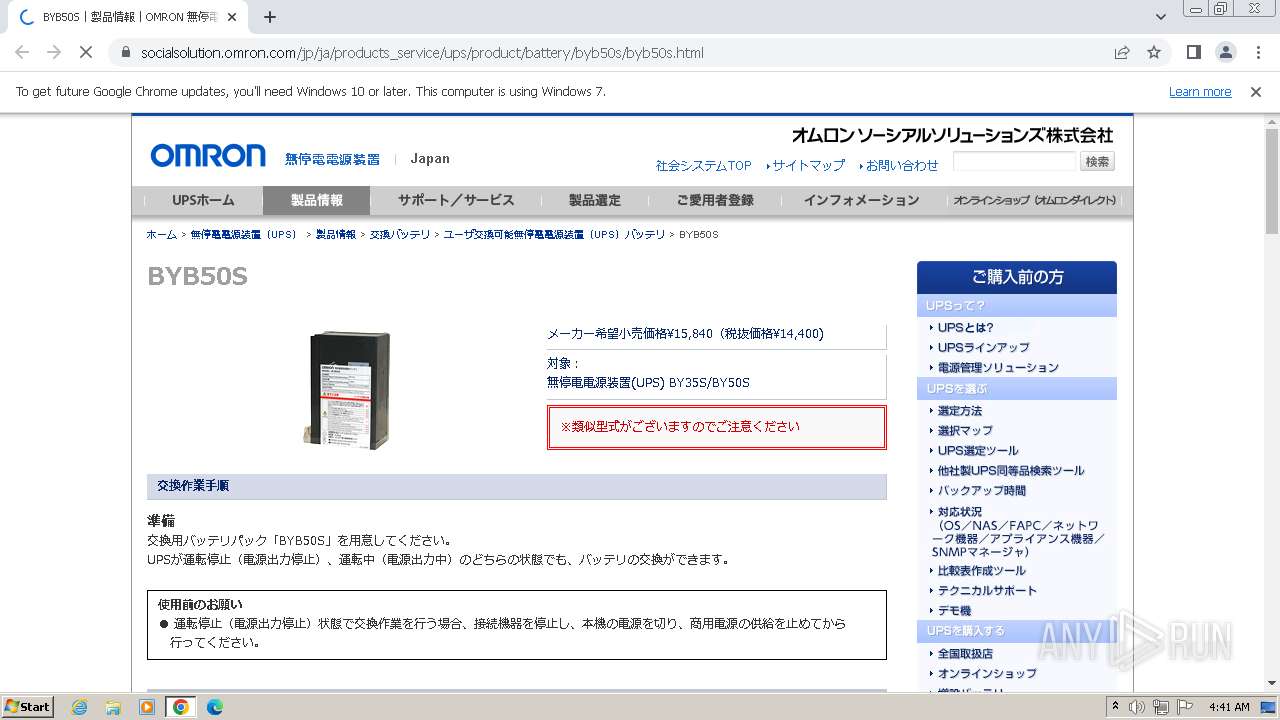Launch Internet Explorer from taskbar
Image resolution: width=1280 pixels, height=720 pixels.
click(x=79, y=707)
